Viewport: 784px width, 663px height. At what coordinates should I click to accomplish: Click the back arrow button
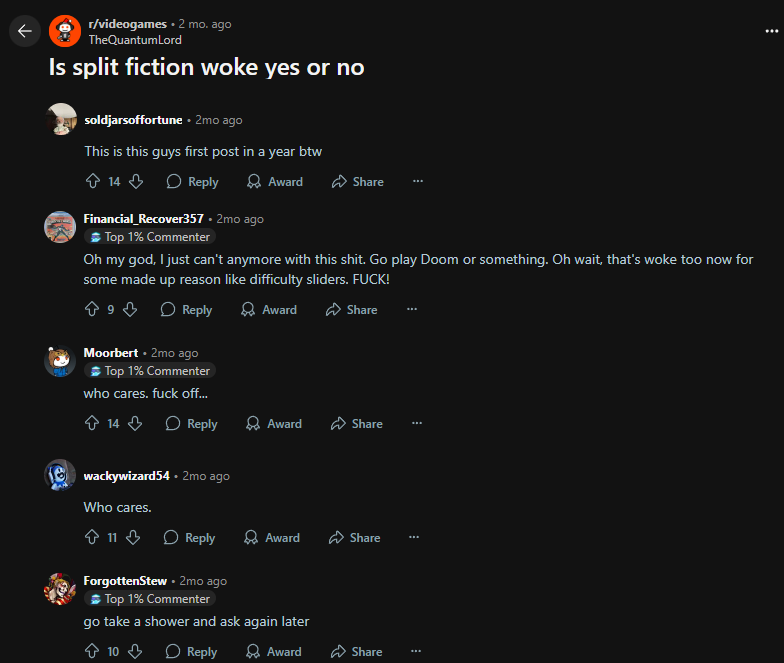click(24, 31)
